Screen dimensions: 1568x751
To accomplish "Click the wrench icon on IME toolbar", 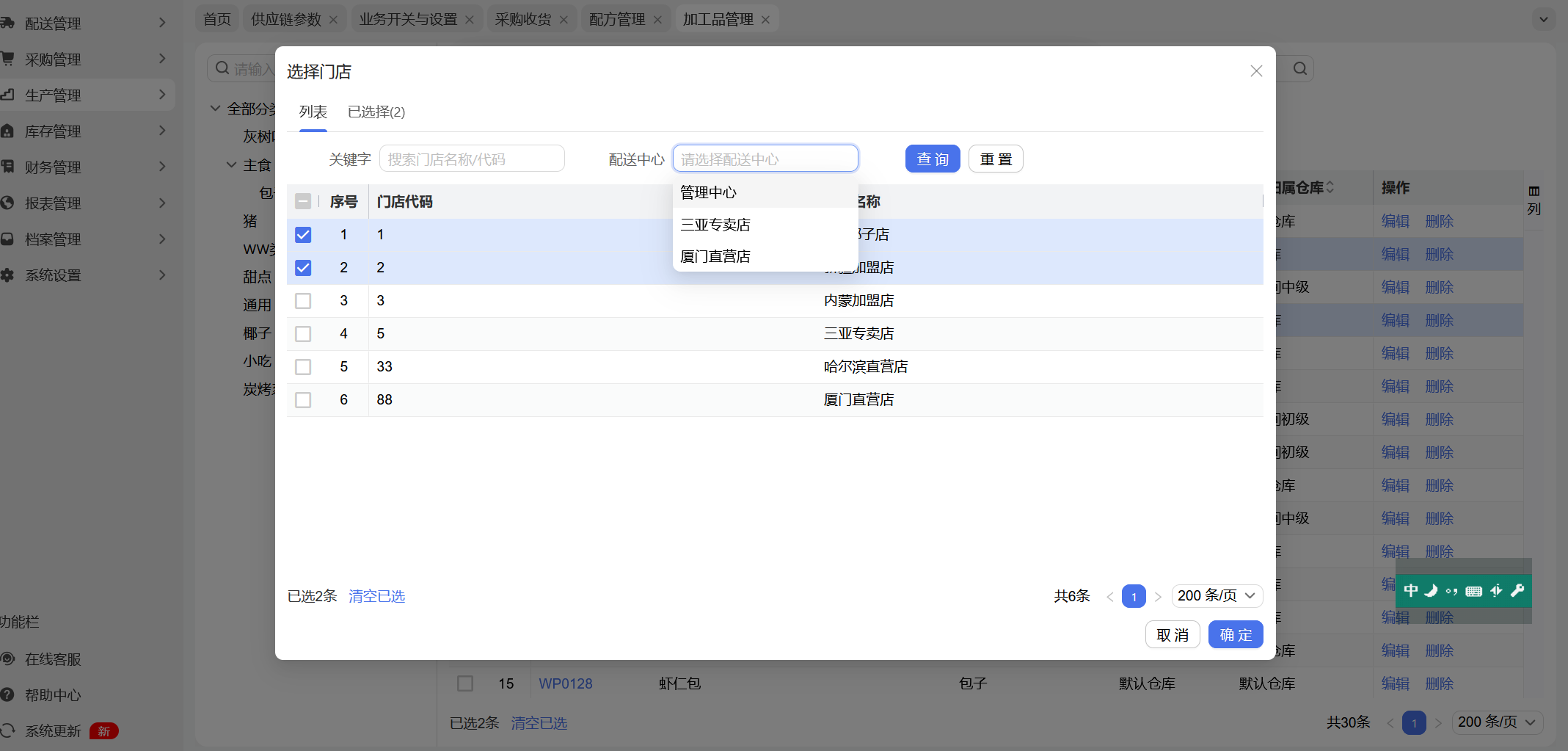I will click(1517, 590).
